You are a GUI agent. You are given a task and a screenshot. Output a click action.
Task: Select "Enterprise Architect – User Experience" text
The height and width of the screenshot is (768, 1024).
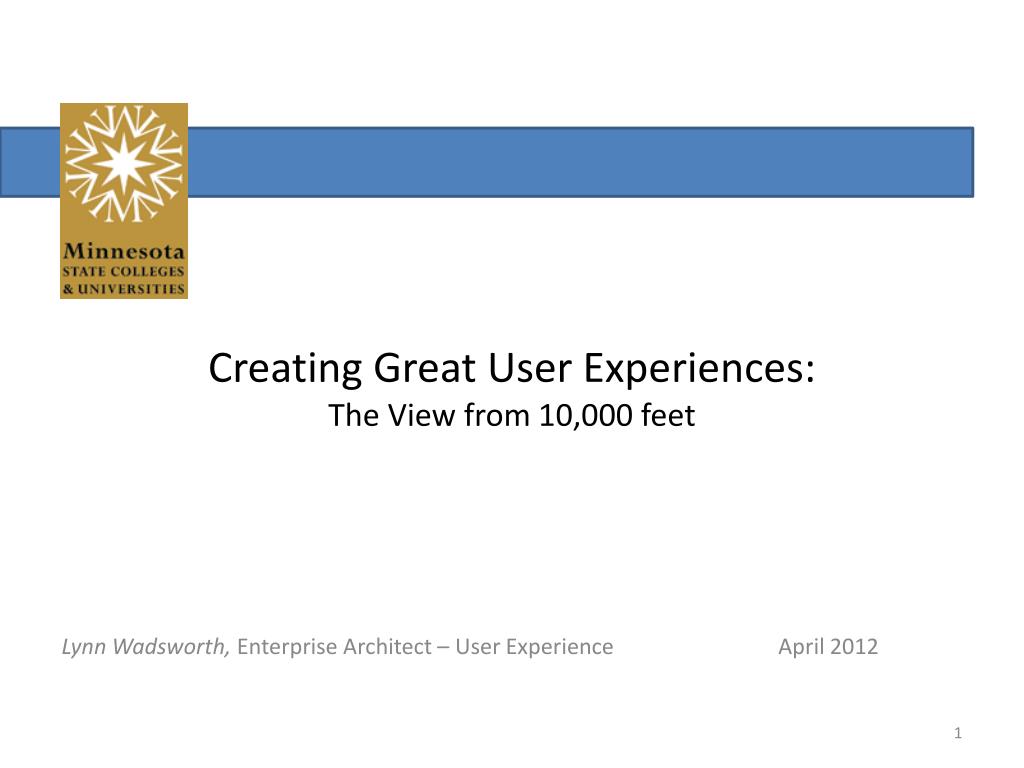425,647
